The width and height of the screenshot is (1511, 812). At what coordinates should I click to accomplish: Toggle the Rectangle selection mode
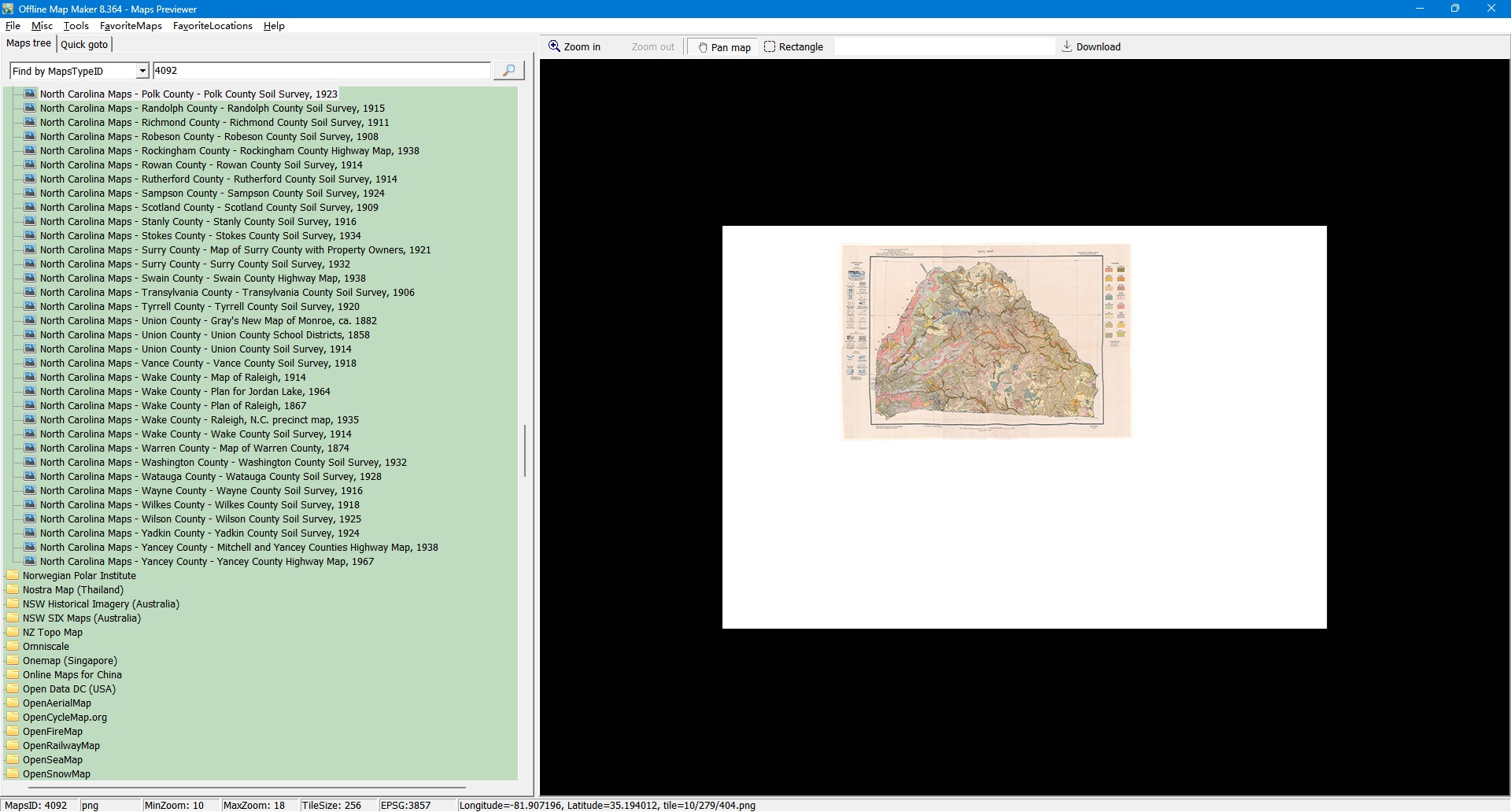point(793,47)
